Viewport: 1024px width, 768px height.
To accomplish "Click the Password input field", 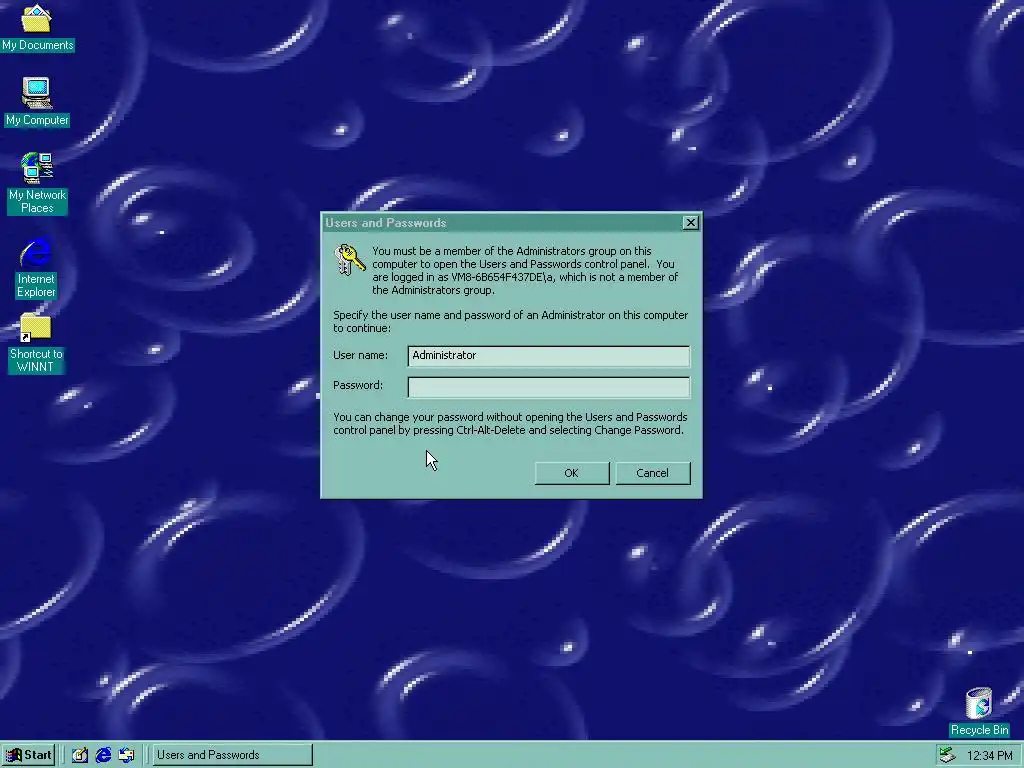I will point(549,387).
